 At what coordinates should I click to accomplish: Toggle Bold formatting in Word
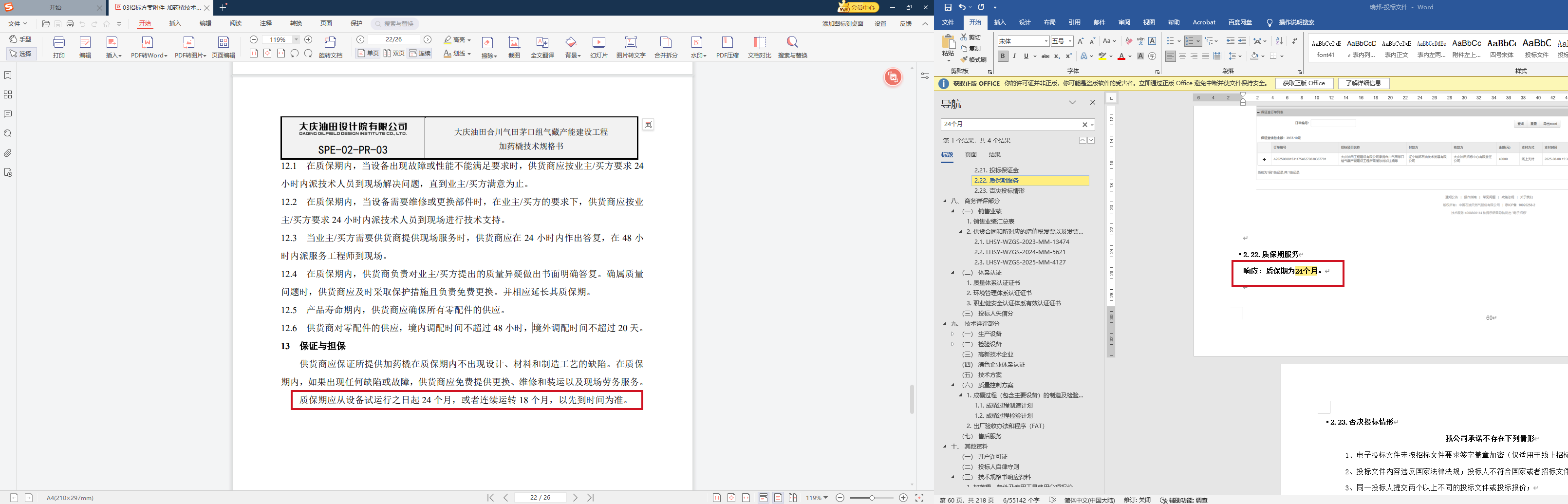coord(1003,56)
